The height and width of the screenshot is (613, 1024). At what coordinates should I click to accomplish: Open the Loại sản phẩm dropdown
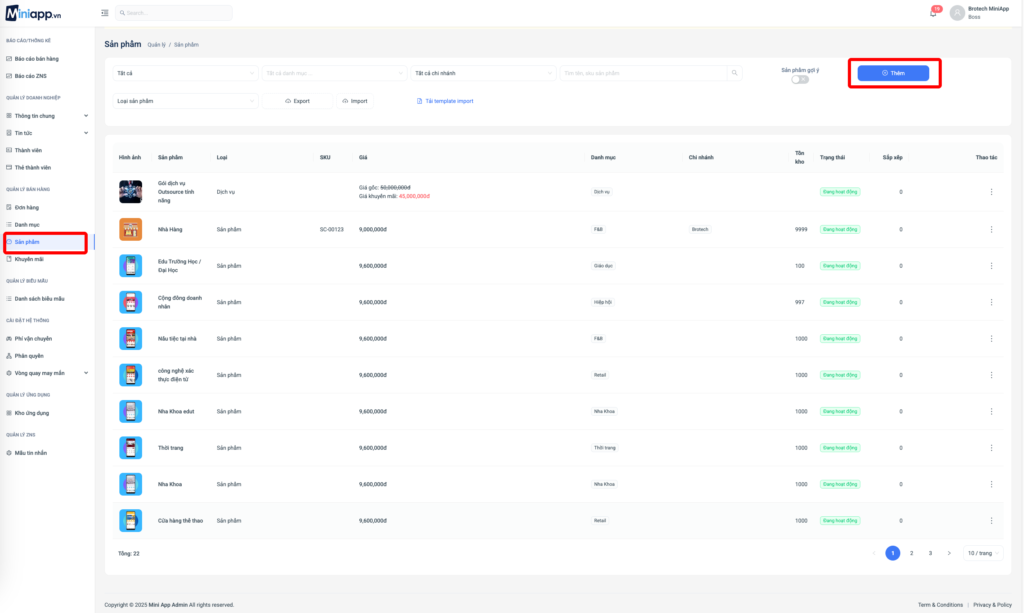[185, 101]
